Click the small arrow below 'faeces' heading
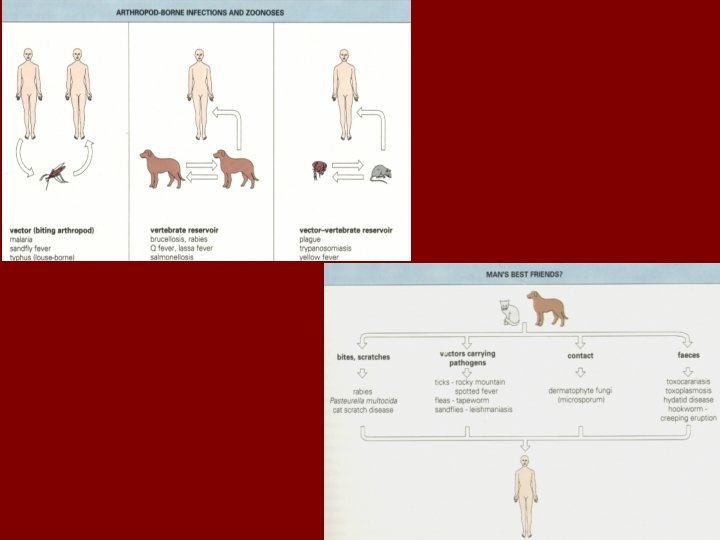 [x=687, y=371]
